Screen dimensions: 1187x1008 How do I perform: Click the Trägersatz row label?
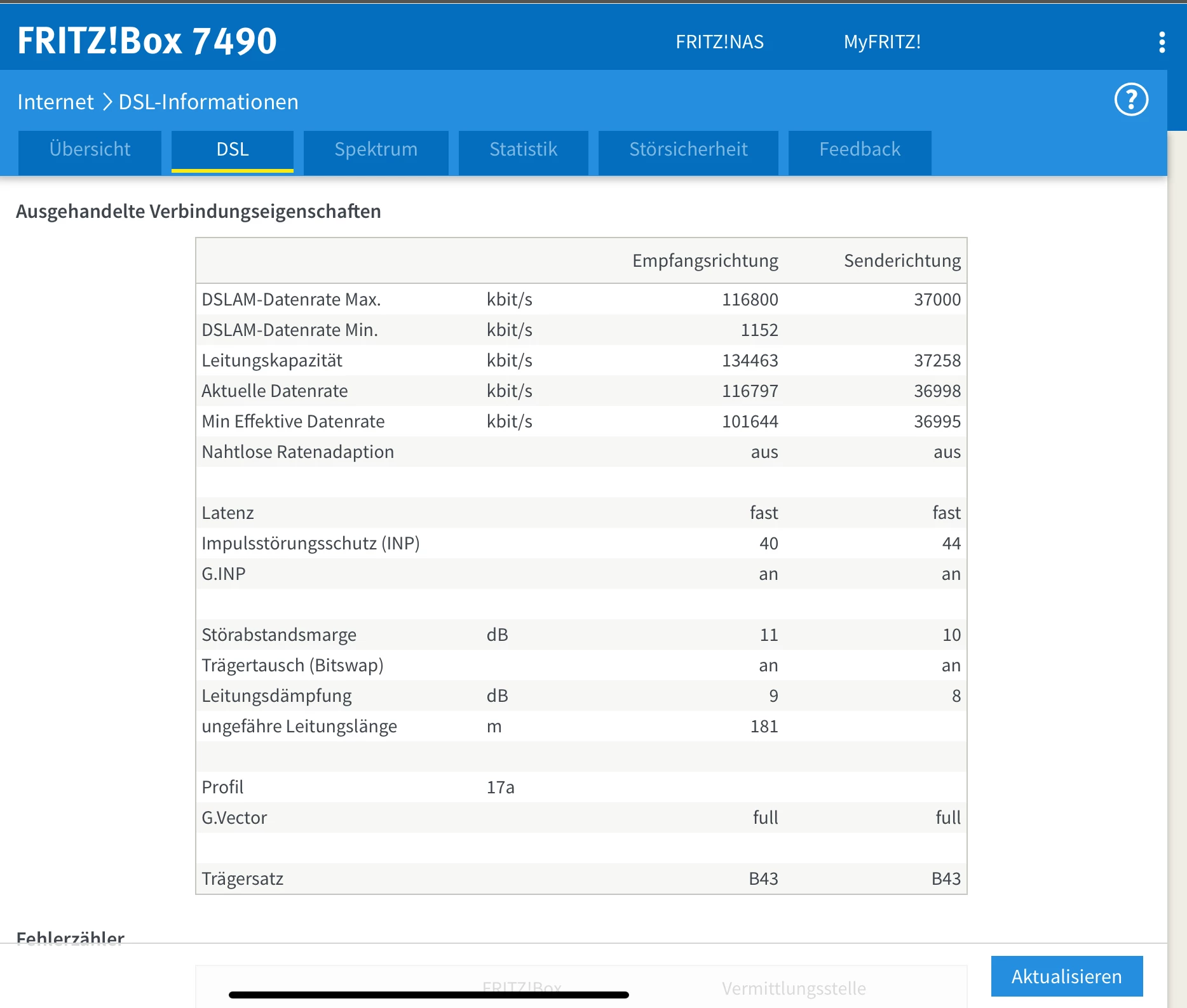tap(242, 878)
